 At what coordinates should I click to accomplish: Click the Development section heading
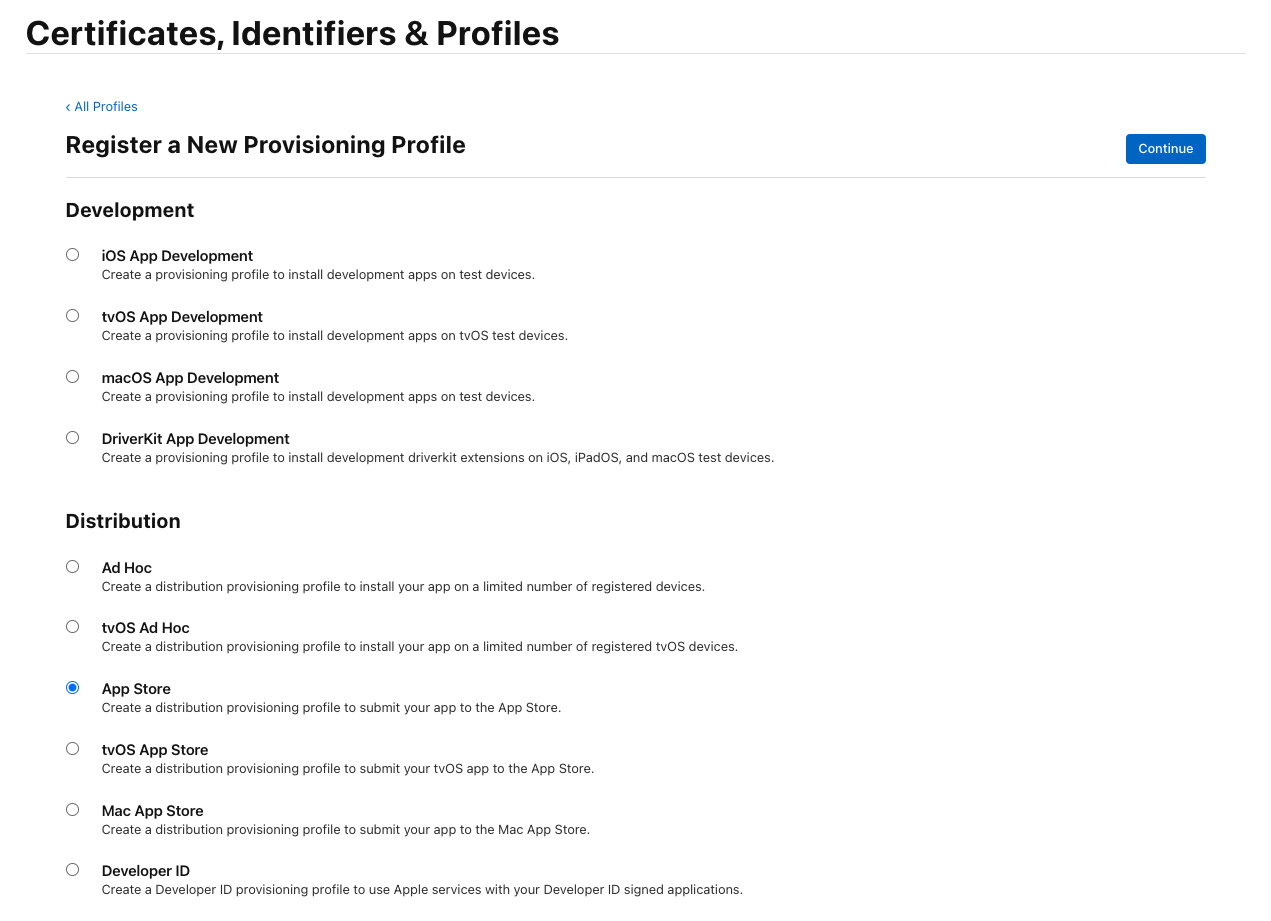130,210
